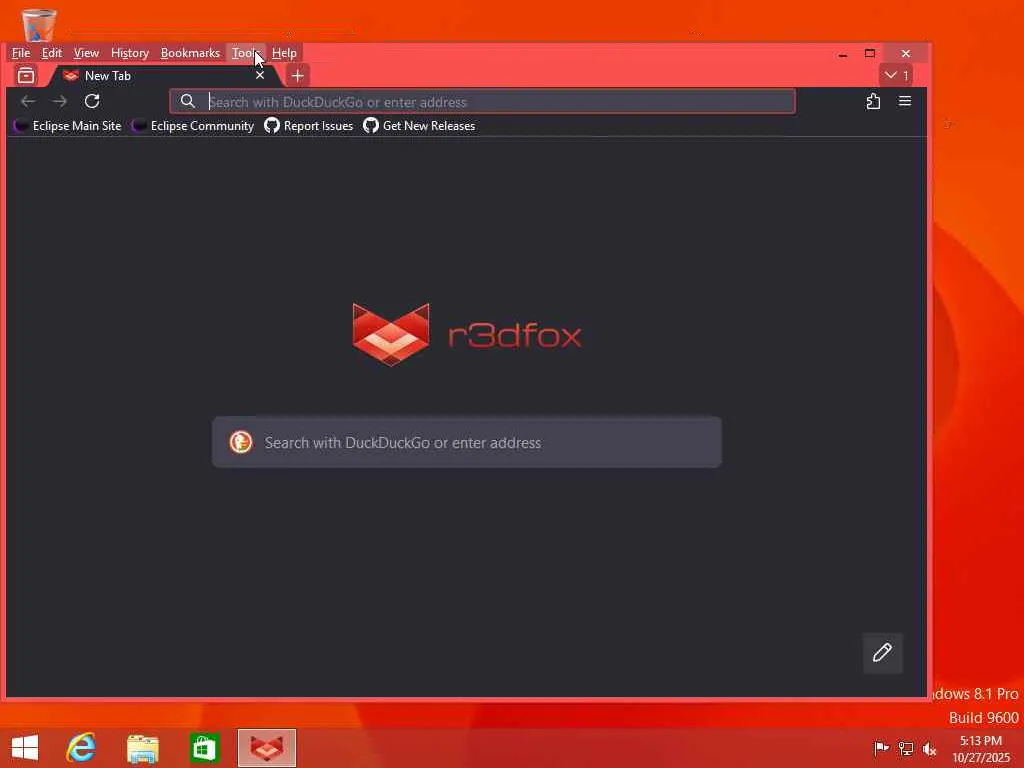The height and width of the screenshot is (768, 1024).
Task: Open the Recycle Bin on desktop
Action: 39,25
